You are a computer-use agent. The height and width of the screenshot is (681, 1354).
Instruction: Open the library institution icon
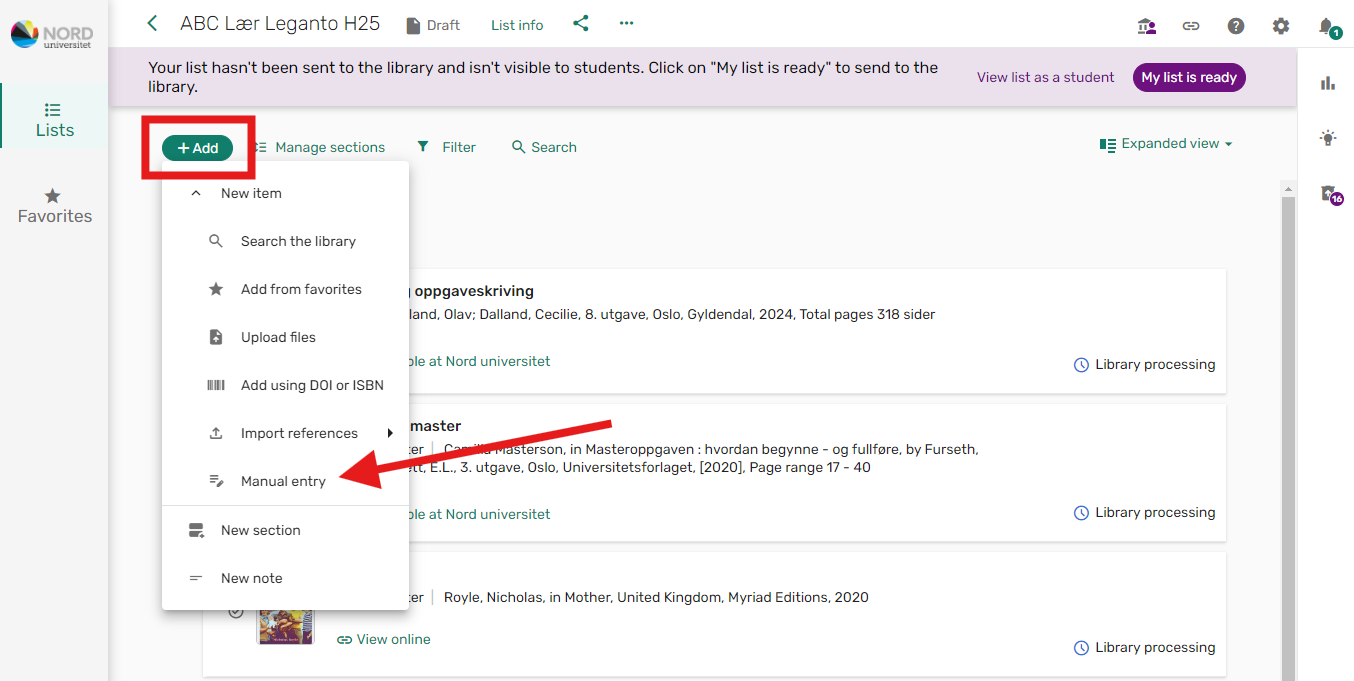coord(1147,26)
